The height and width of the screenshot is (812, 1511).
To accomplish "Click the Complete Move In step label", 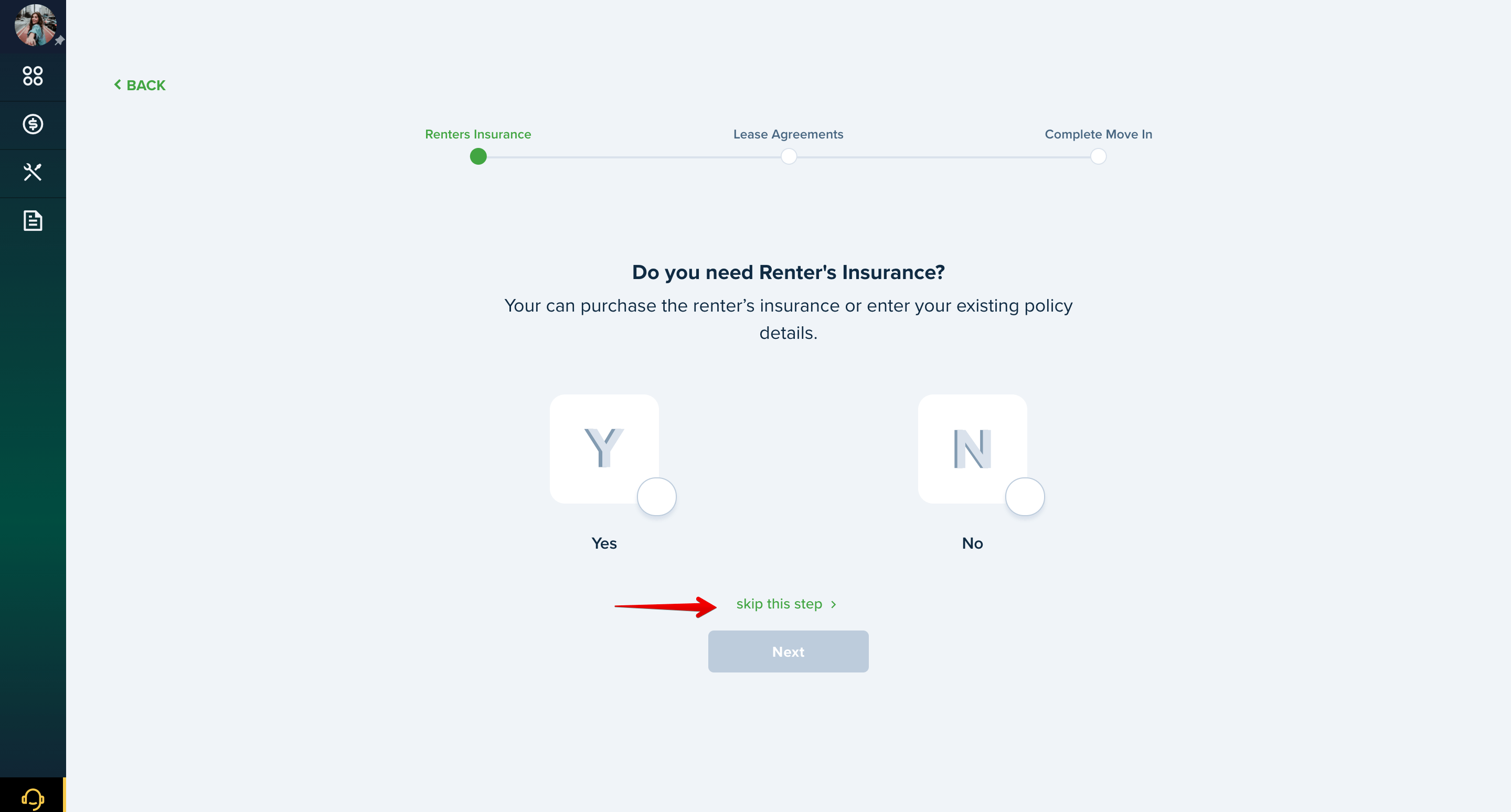I will [1098, 134].
